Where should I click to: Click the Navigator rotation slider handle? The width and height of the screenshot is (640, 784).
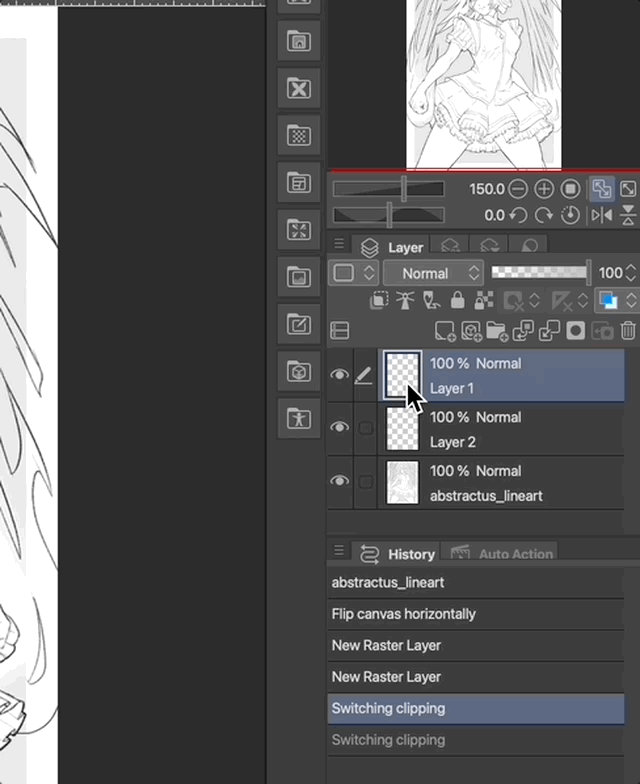coord(389,215)
